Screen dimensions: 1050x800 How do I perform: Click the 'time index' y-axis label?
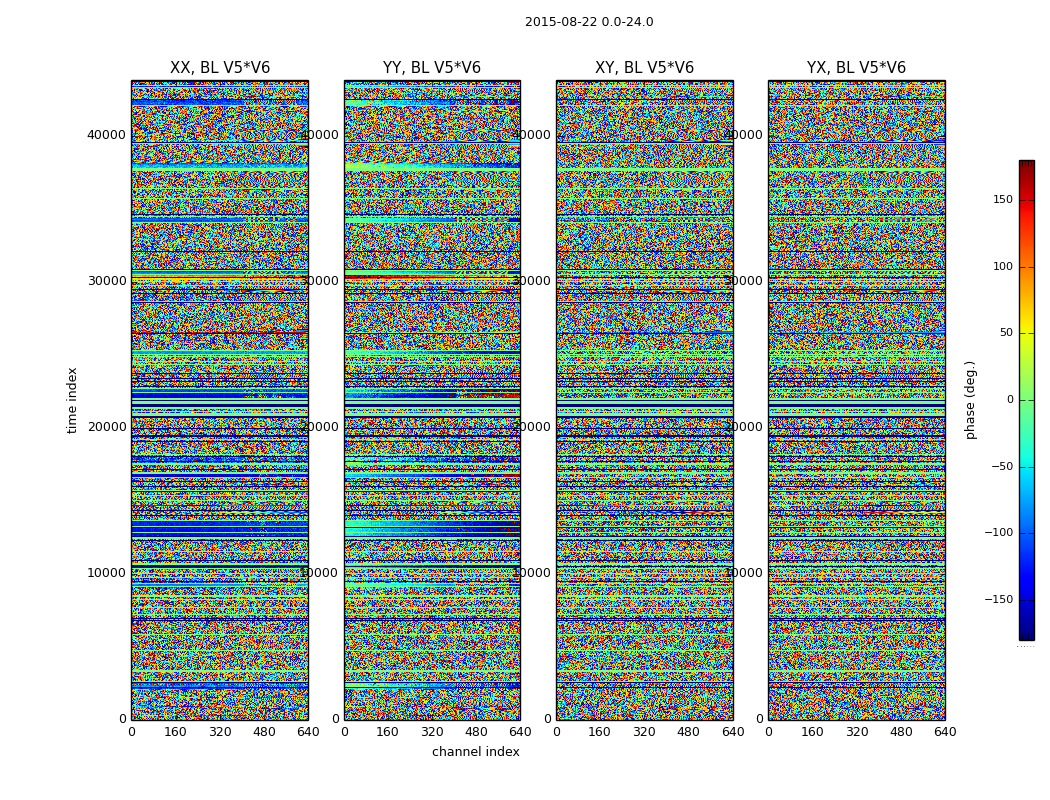(72, 399)
